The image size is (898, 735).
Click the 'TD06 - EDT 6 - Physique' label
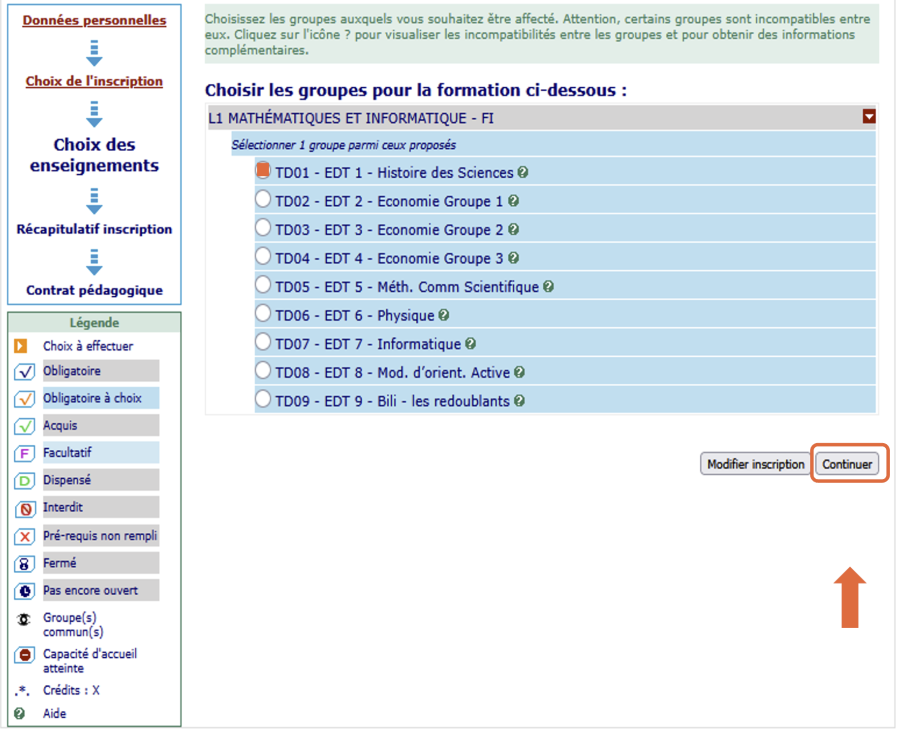[355, 316]
